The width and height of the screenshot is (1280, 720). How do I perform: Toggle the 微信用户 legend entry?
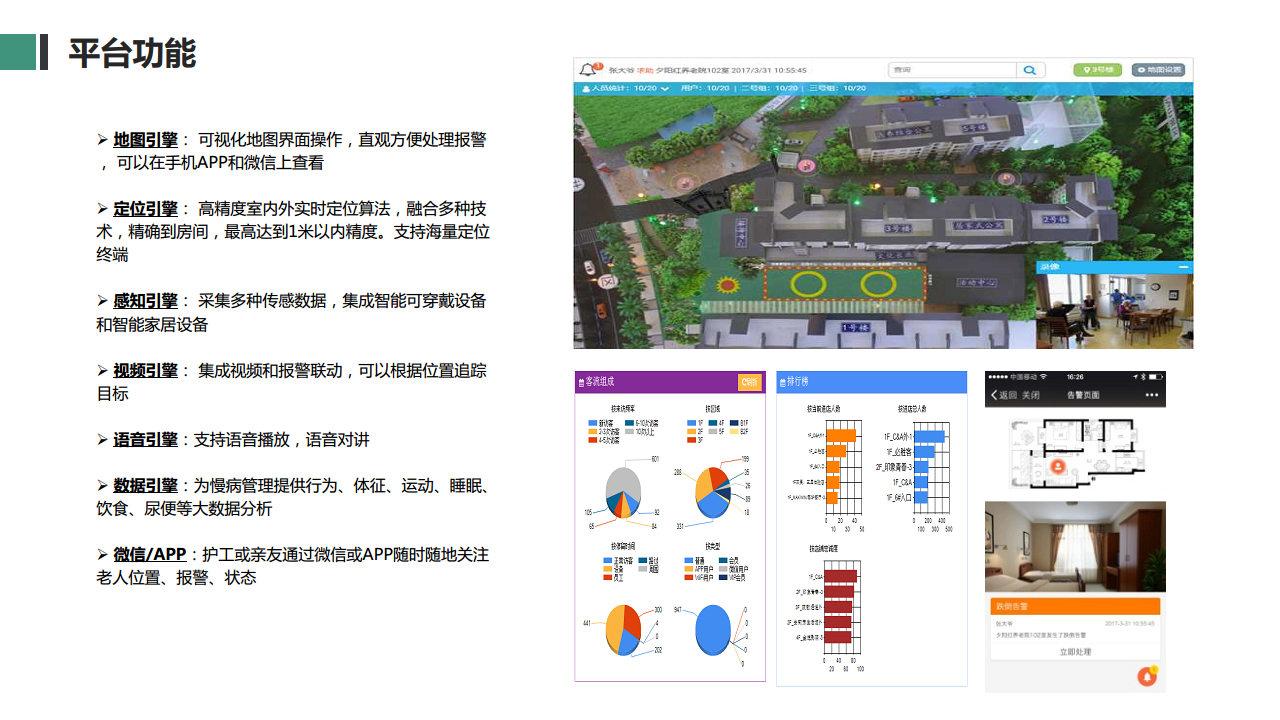[734, 569]
